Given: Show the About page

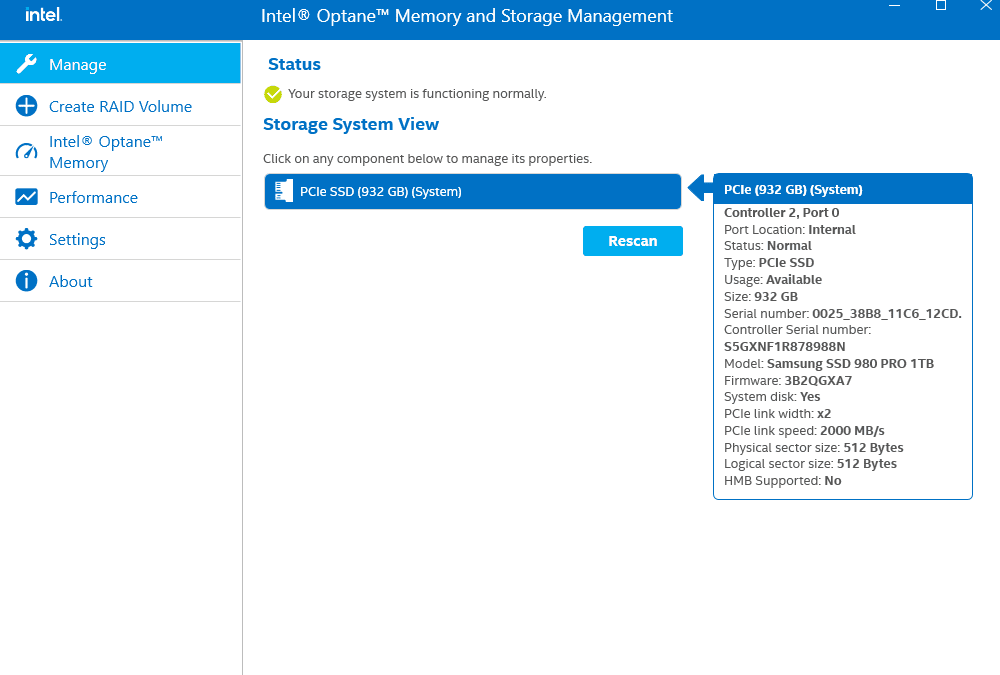Looking at the screenshot, I should pyautogui.click(x=121, y=281).
